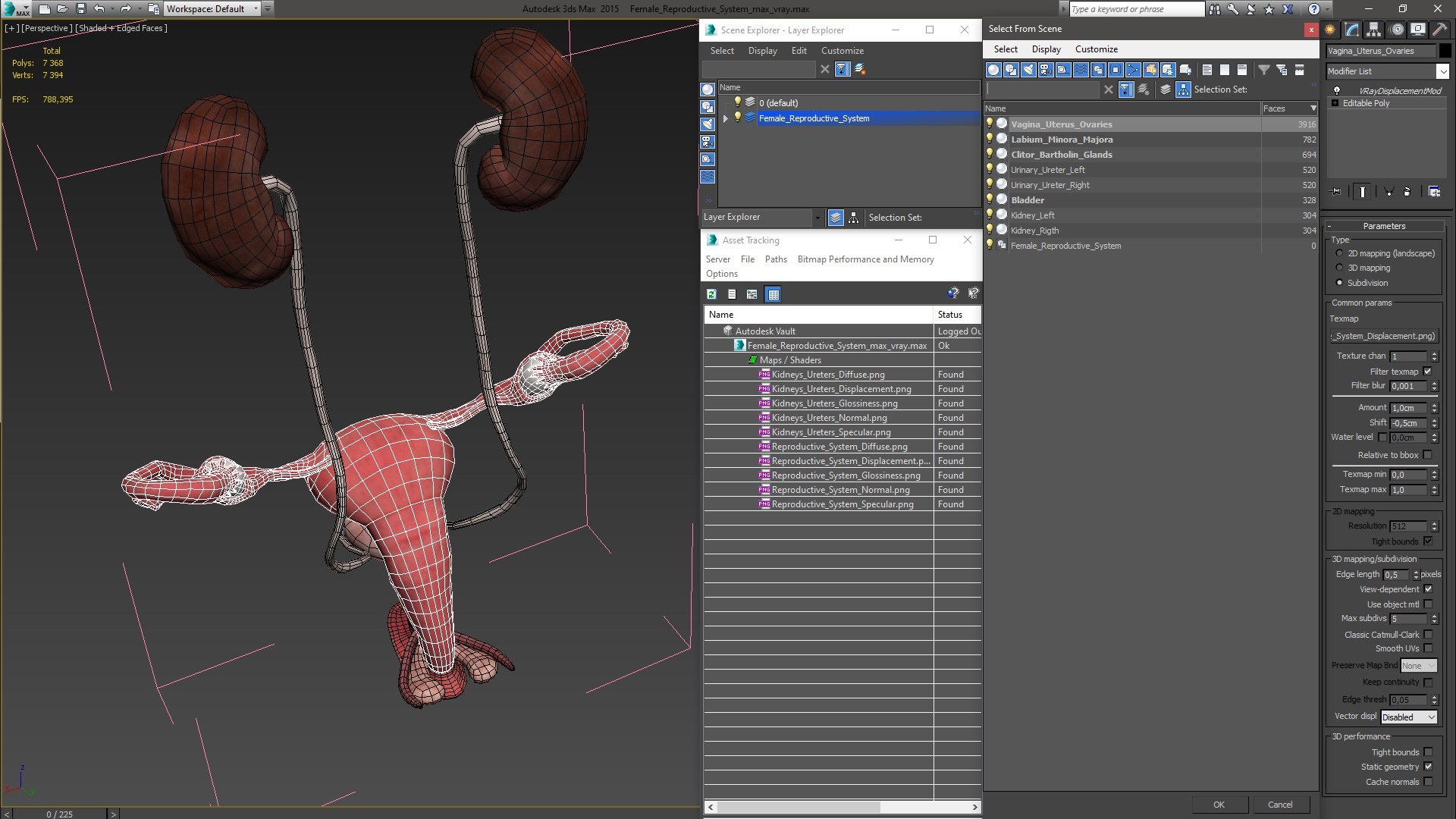Screen dimensions: 1456x819
Task: Undo the last scene operation
Action: click(x=99, y=9)
